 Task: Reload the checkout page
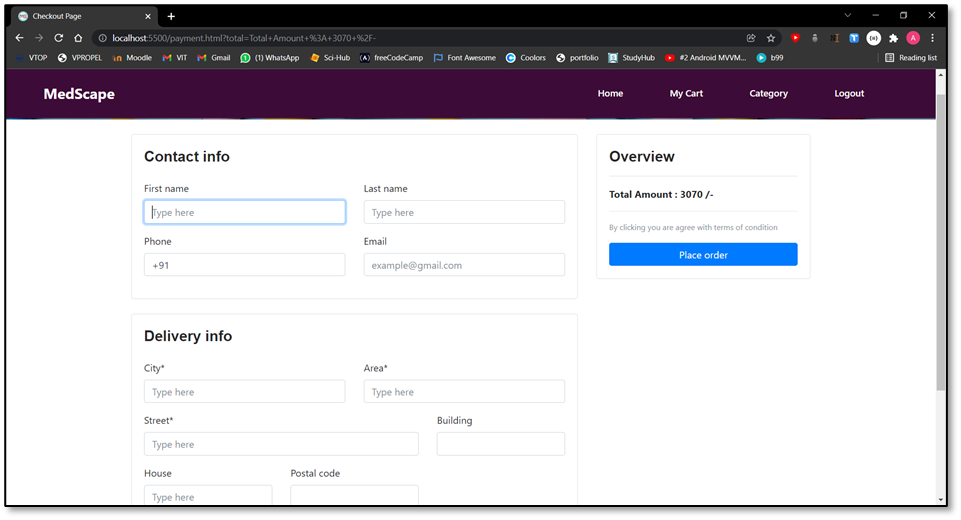(59, 38)
